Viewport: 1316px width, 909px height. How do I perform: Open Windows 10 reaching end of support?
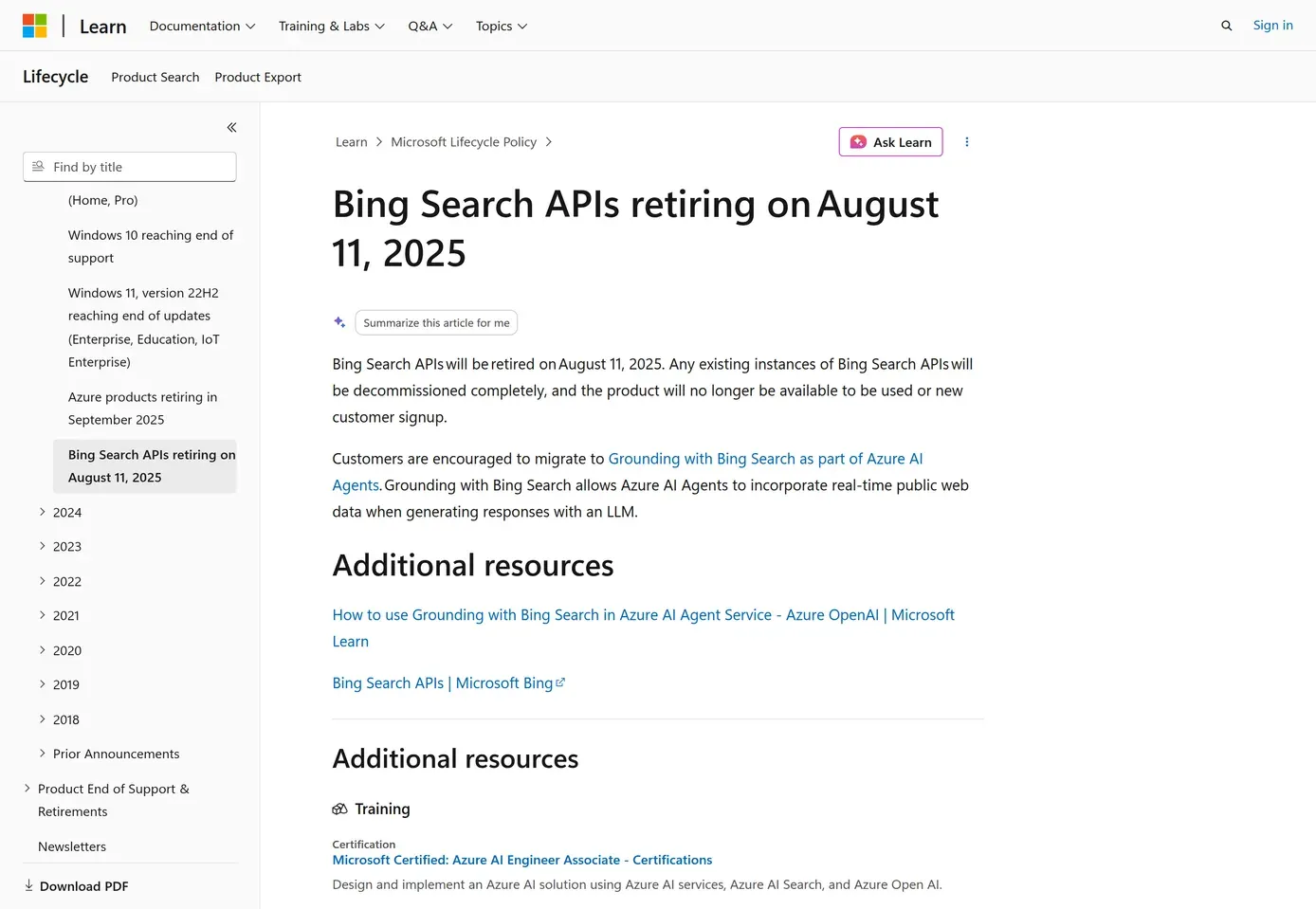point(151,246)
